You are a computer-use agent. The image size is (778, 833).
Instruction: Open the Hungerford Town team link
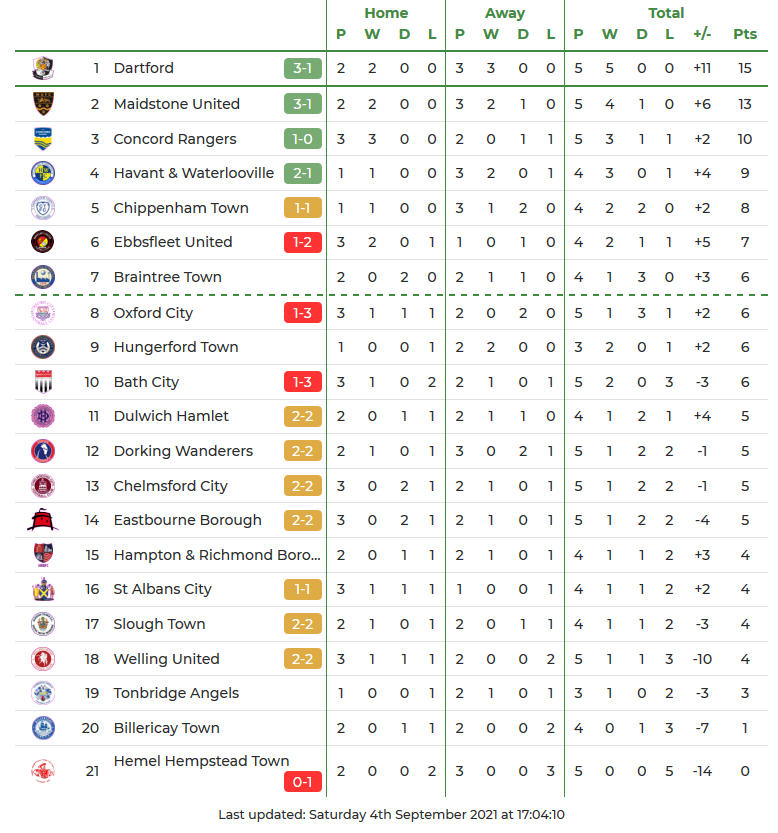[x=176, y=347]
